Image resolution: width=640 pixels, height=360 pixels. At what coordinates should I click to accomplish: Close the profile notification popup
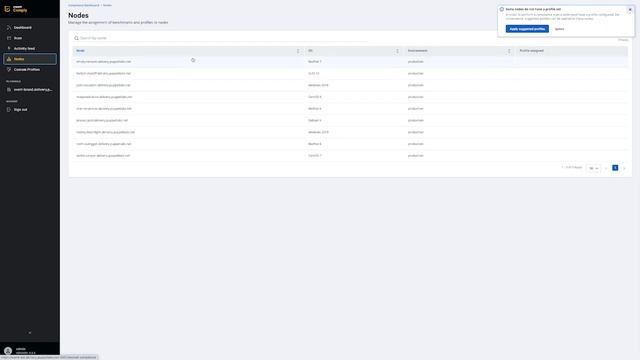(630, 9)
